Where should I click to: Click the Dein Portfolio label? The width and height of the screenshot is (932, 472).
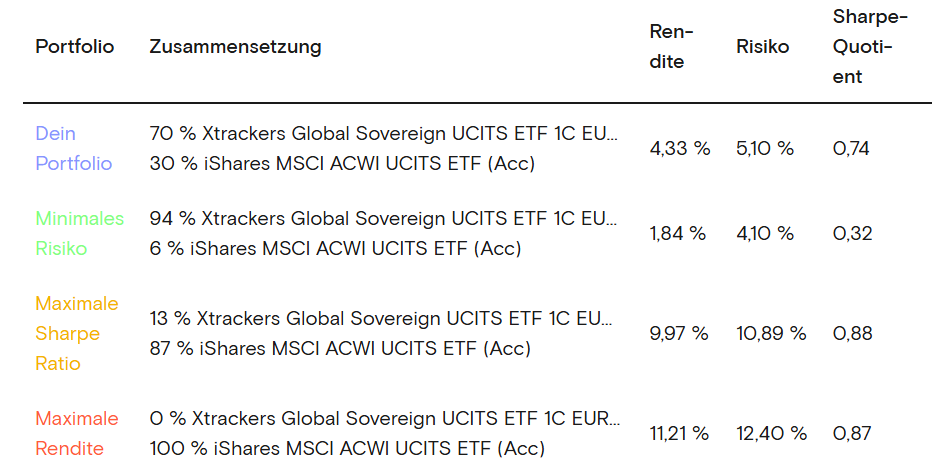pos(73,148)
